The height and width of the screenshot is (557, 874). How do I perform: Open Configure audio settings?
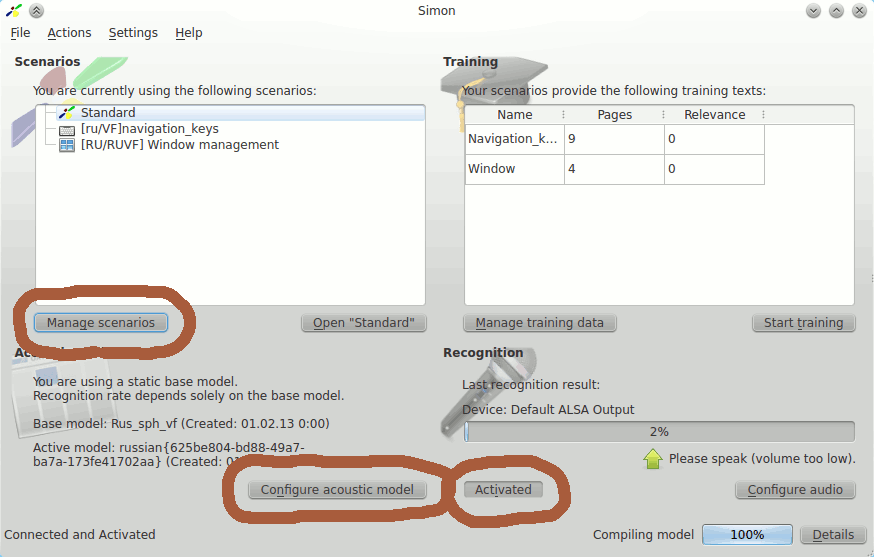[795, 490]
